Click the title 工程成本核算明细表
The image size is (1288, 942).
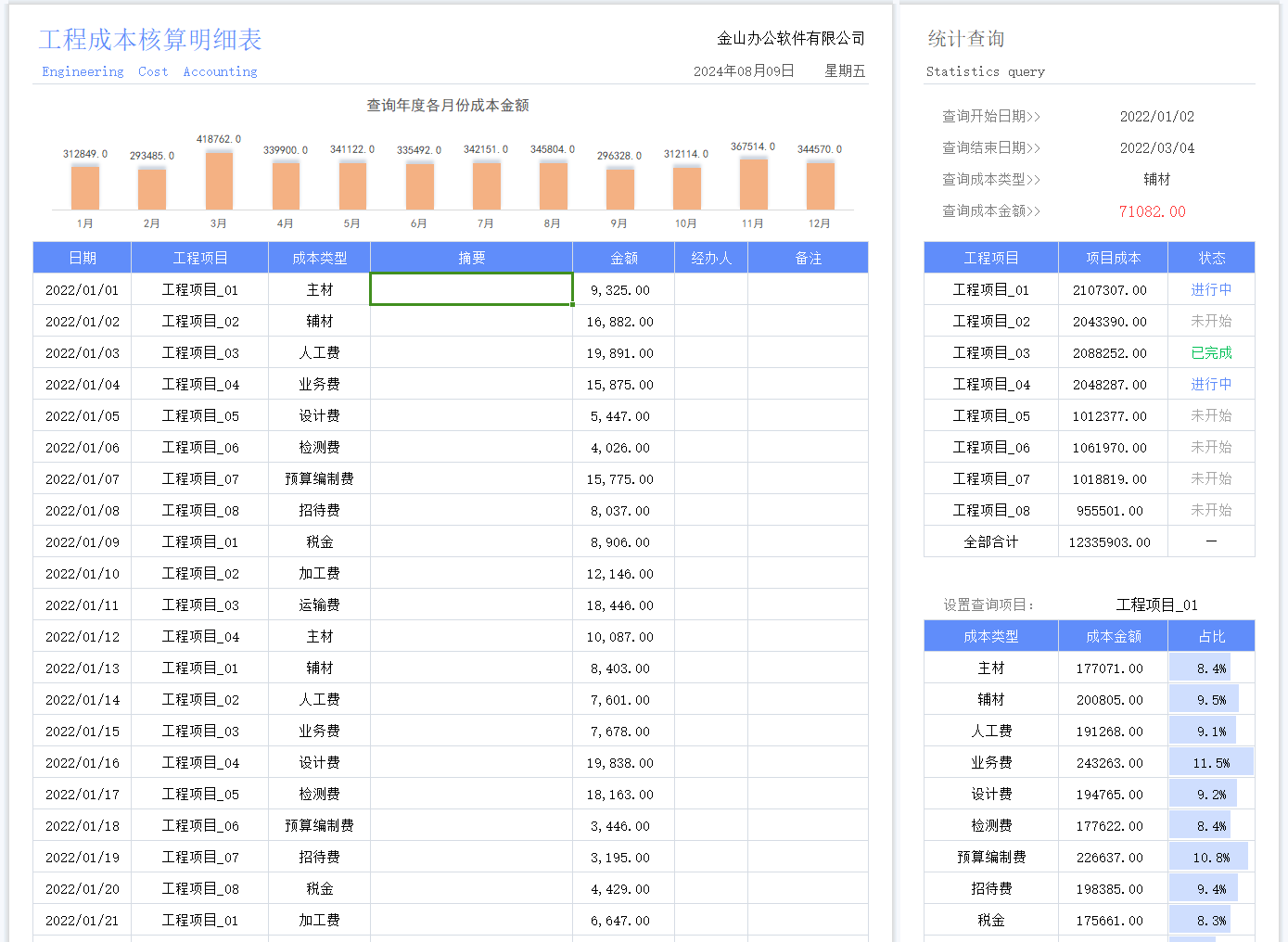click(x=150, y=39)
